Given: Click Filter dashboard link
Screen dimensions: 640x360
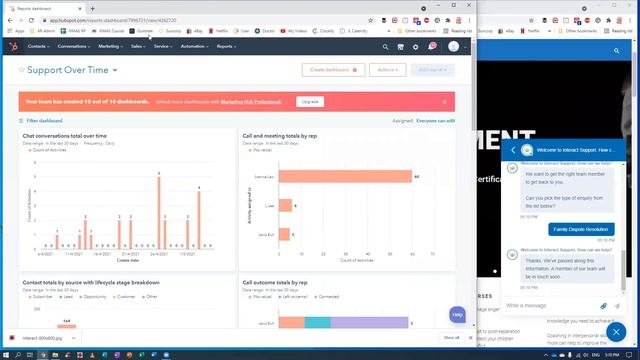Looking at the screenshot, I should coord(44,121).
